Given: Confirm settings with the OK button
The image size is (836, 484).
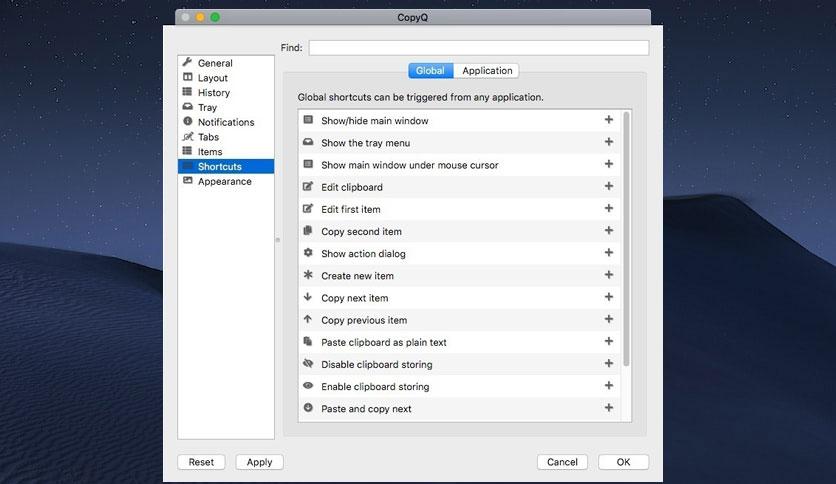Looking at the screenshot, I should pos(623,462).
